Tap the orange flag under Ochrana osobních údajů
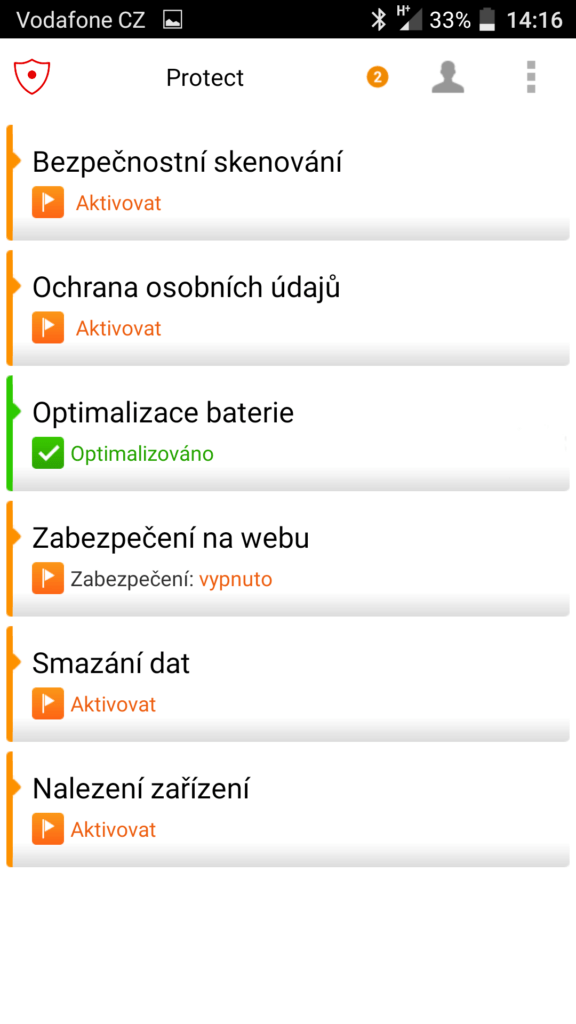The width and height of the screenshot is (576, 1024). tap(48, 328)
